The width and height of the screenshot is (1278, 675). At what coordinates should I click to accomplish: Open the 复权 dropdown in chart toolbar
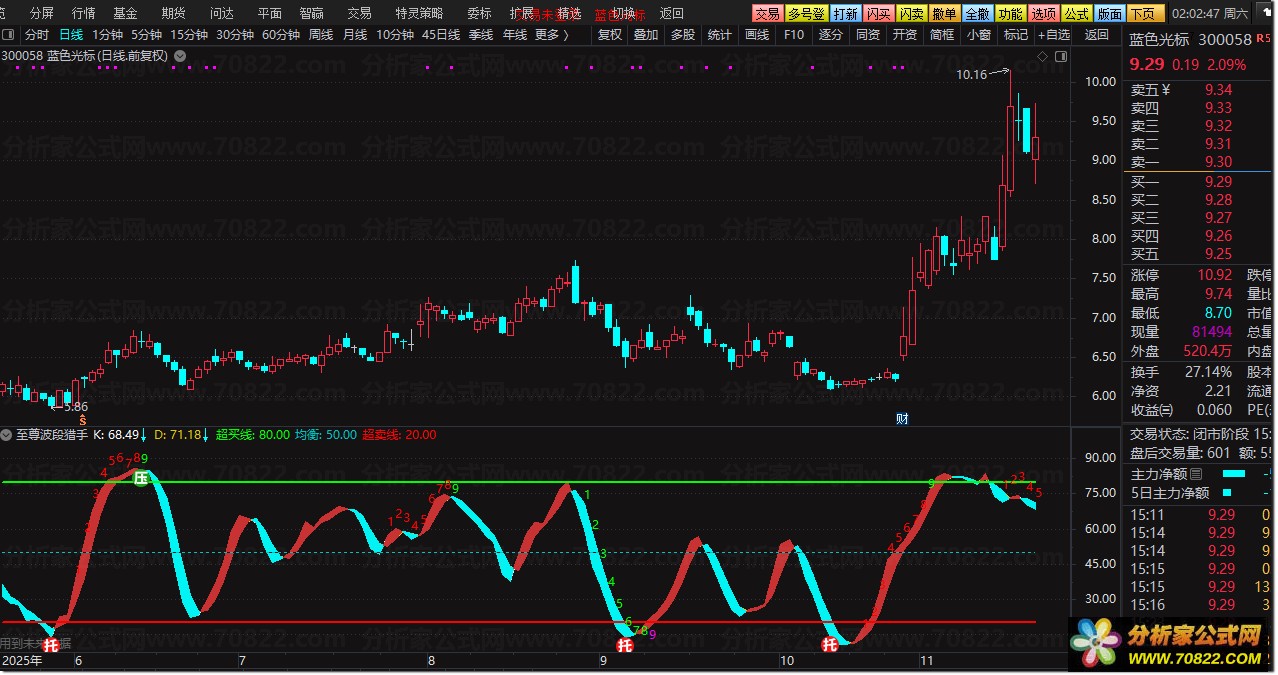(609, 35)
